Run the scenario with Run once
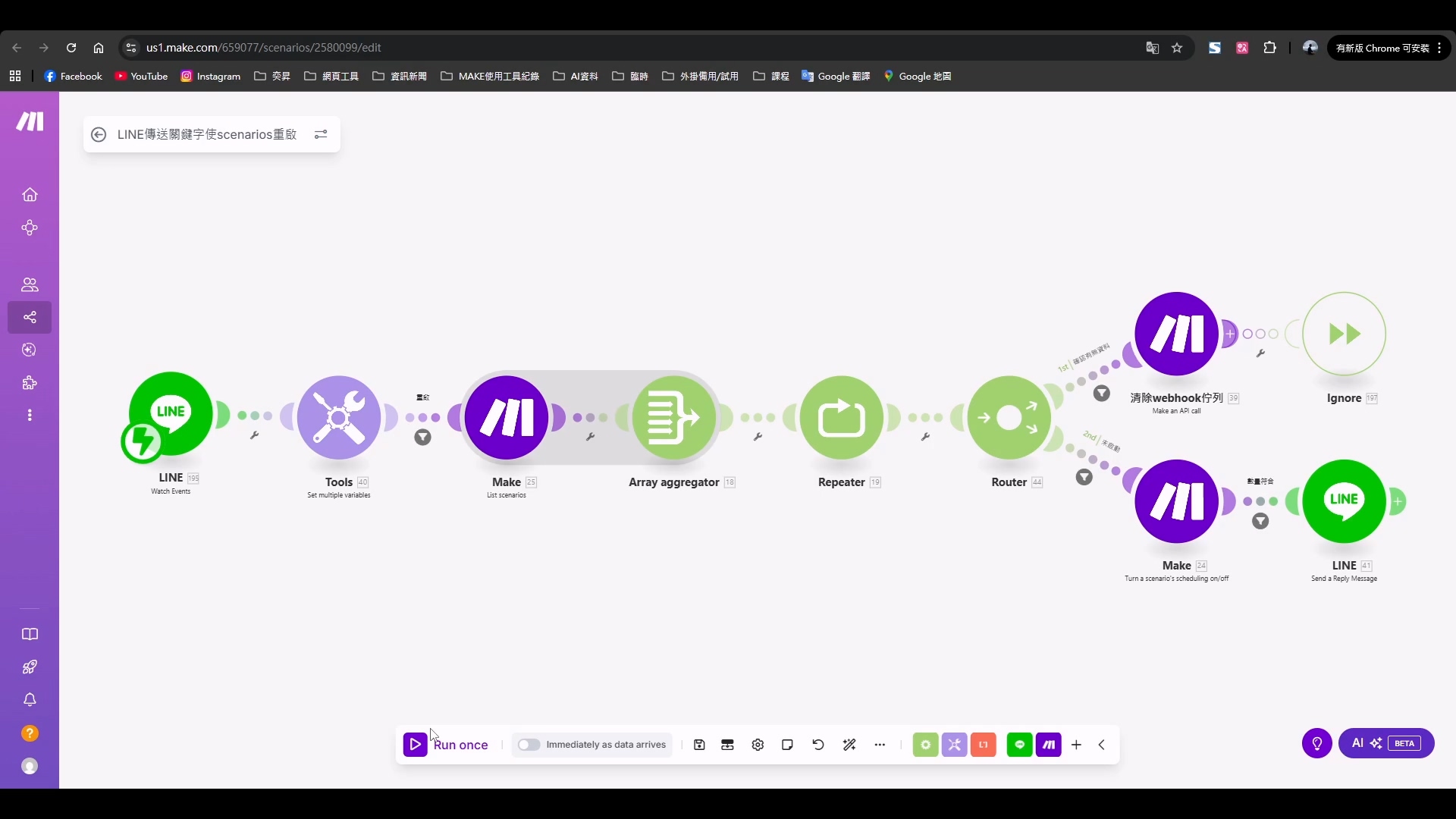The width and height of the screenshot is (1456, 819). point(446,745)
